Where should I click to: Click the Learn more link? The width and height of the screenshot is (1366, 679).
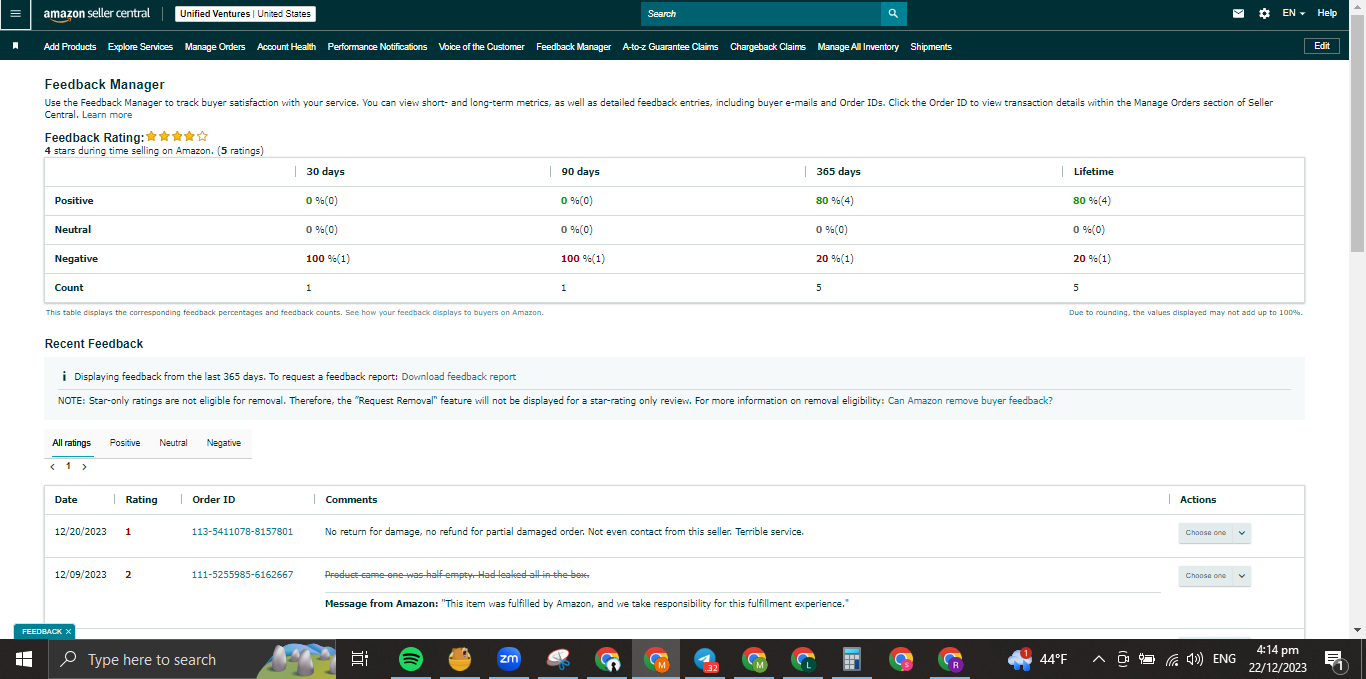tap(107, 115)
